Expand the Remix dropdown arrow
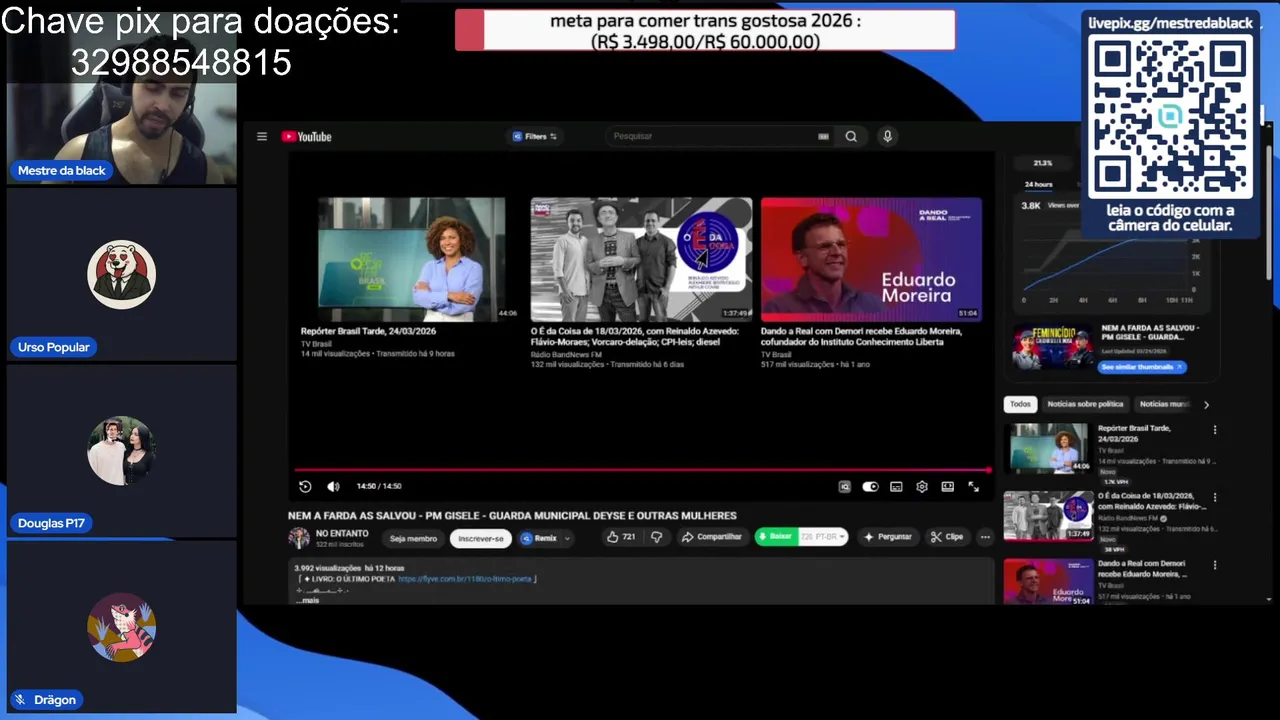Screen dimensions: 1280x720 tap(567, 538)
